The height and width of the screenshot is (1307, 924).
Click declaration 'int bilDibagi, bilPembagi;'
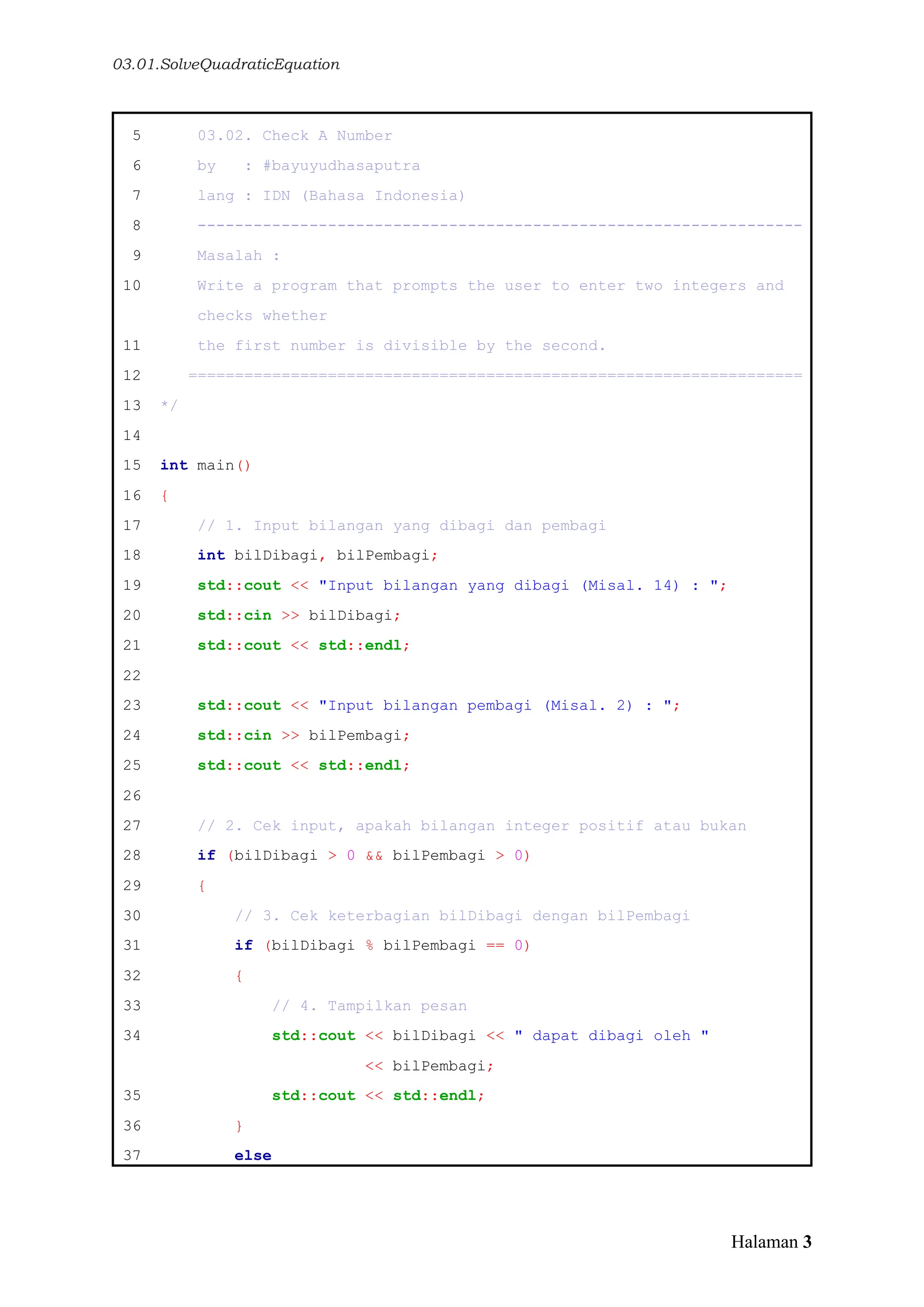(x=318, y=556)
